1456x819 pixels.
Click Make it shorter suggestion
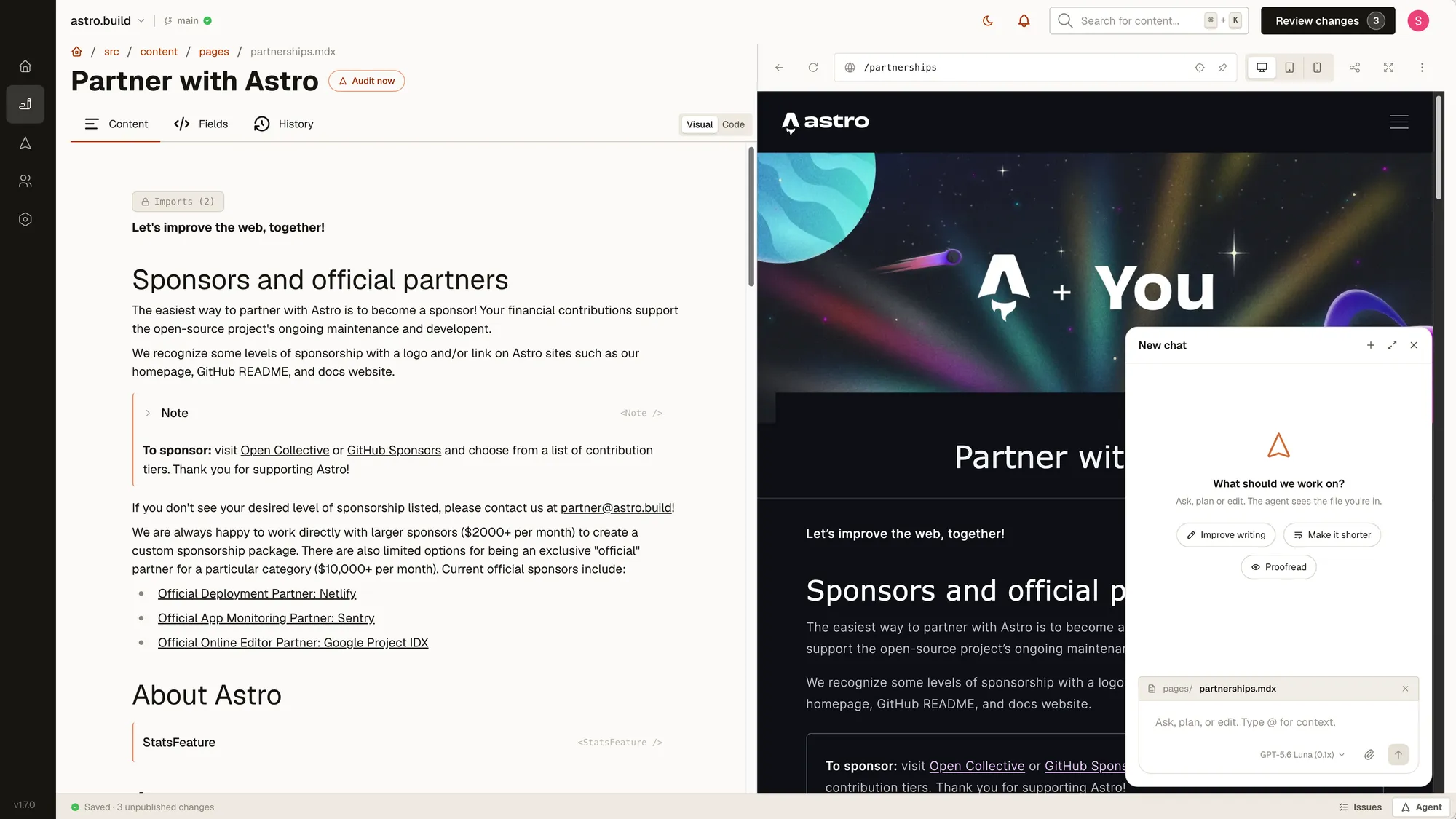pos(1332,535)
